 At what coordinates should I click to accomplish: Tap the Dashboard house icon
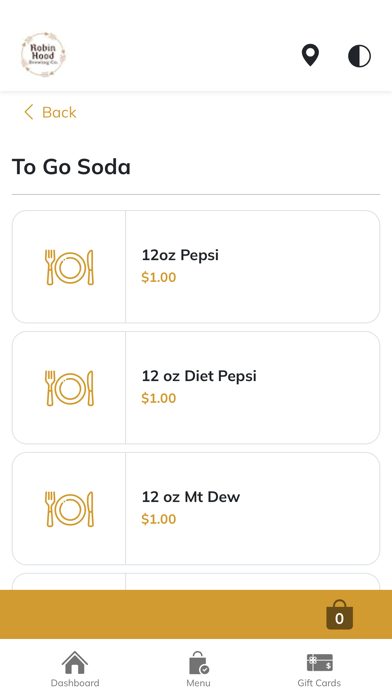tap(75, 662)
